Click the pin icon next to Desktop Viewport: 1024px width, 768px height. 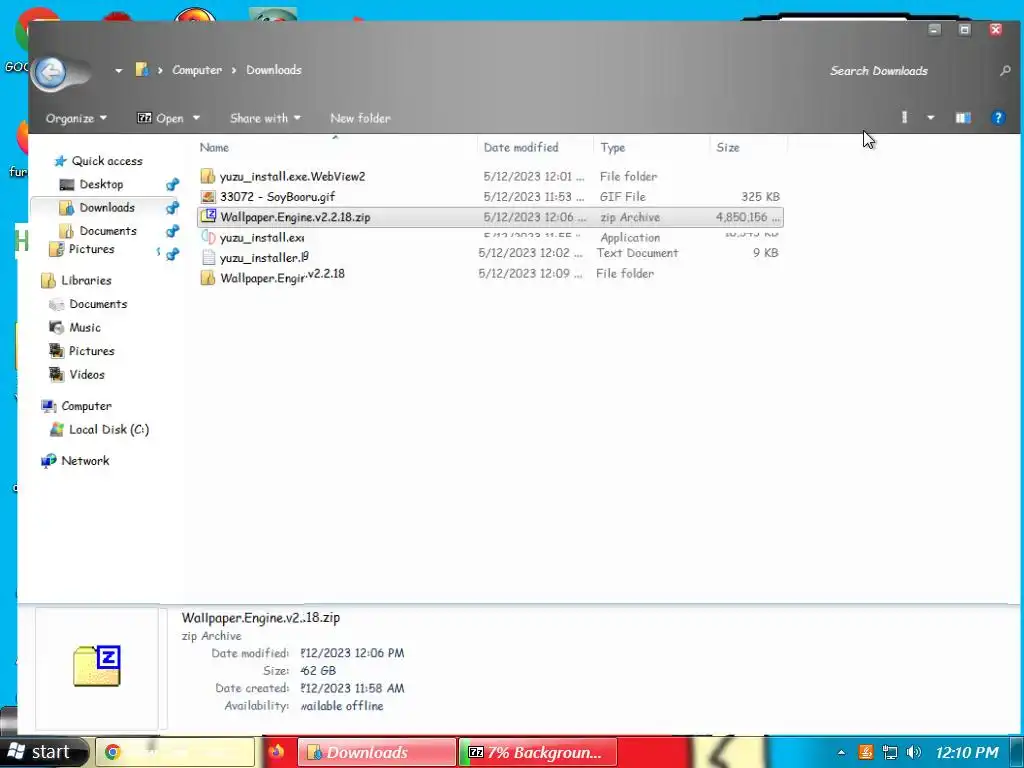(172, 185)
